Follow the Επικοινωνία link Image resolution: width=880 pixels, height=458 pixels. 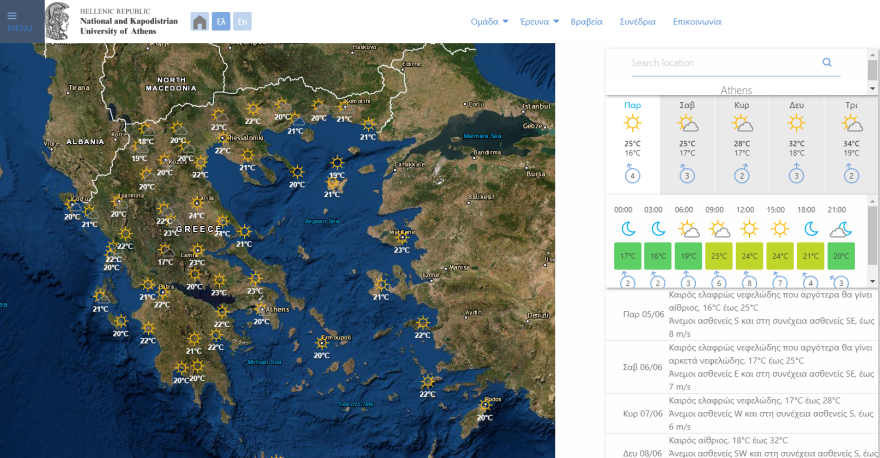click(697, 21)
